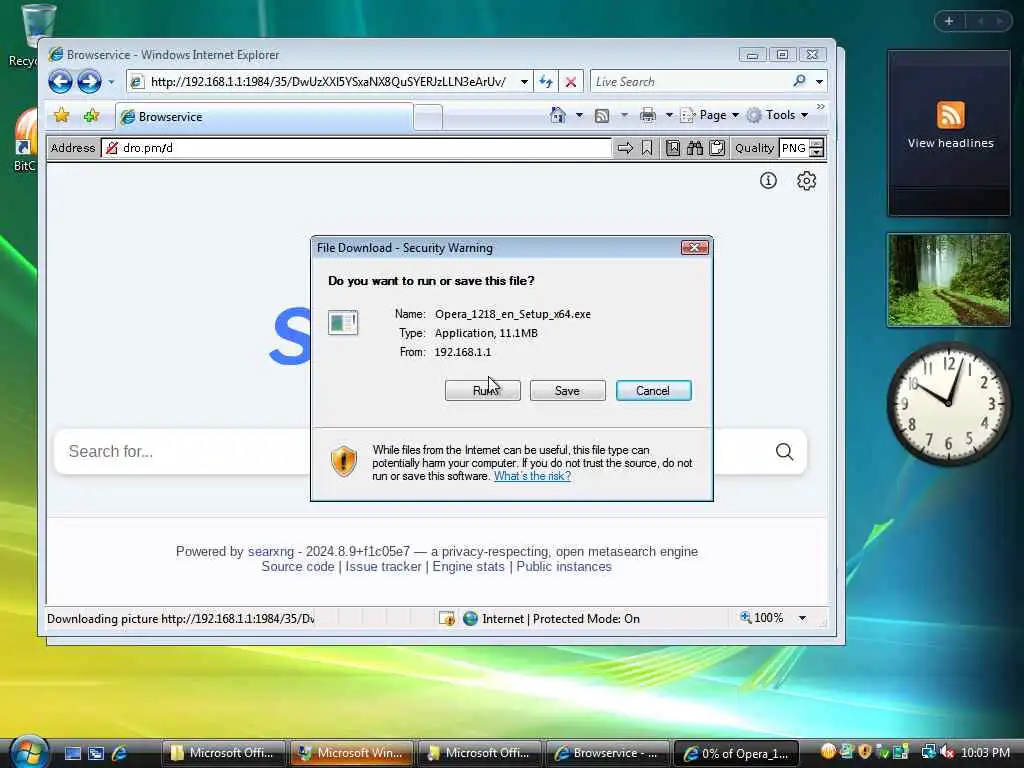Click the Browservice Go arrow button
Viewport: 1024px width, 768px height.
(x=625, y=148)
